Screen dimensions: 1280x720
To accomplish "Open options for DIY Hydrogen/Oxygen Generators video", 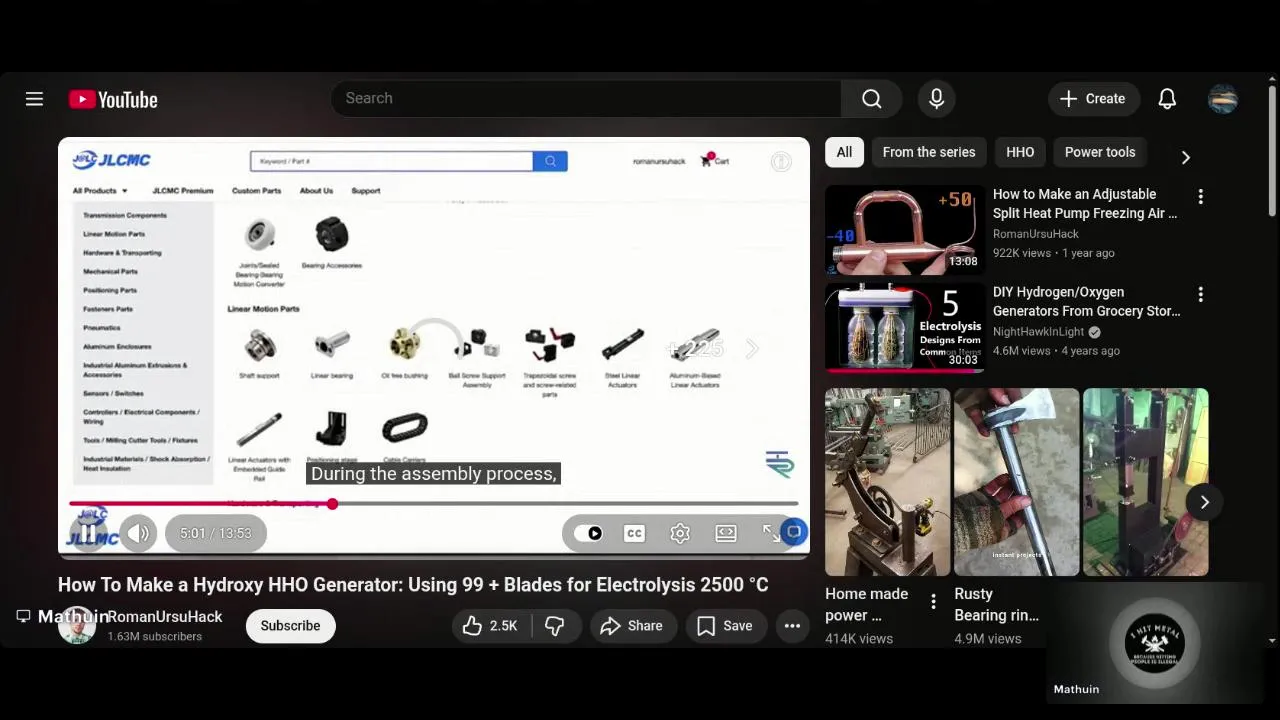I will (x=1200, y=295).
